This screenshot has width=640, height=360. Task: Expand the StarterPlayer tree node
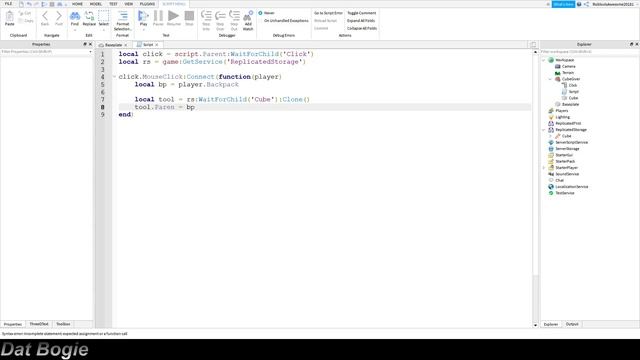pyautogui.click(x=544, y=168)
